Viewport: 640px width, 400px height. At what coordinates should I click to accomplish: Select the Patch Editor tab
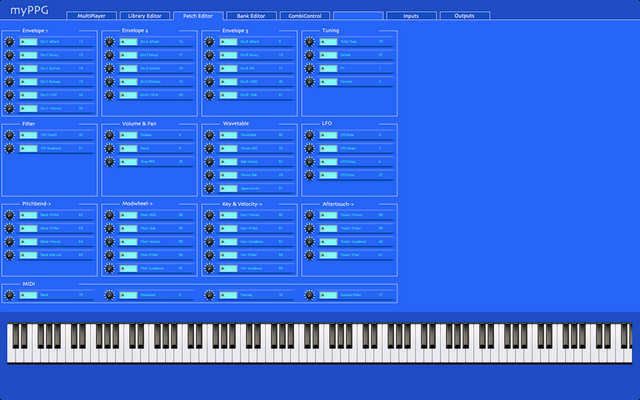point(198,16)
